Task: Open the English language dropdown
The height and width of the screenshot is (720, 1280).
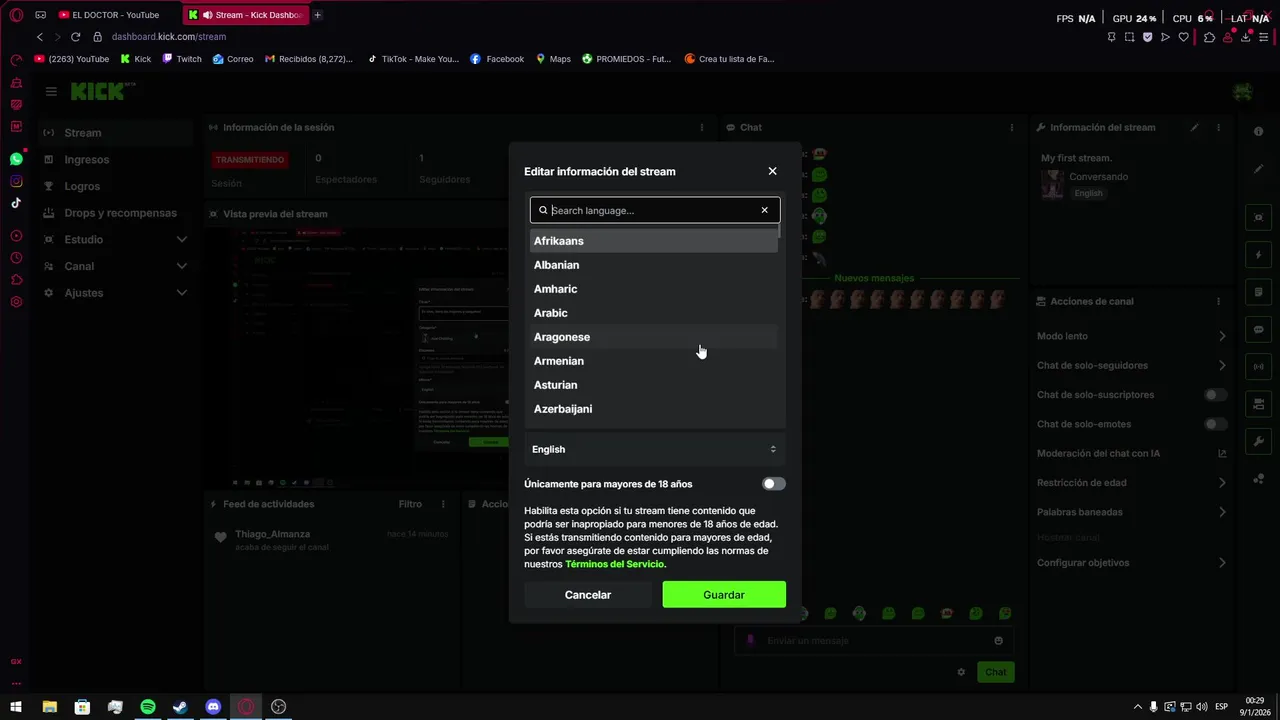Action: 654,449
